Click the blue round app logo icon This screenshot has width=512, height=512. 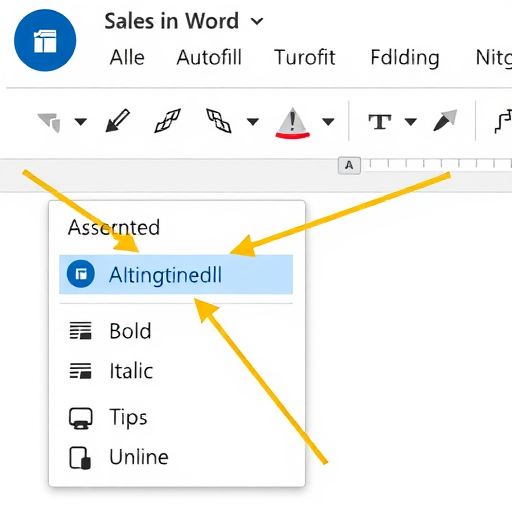click(45, 40)
